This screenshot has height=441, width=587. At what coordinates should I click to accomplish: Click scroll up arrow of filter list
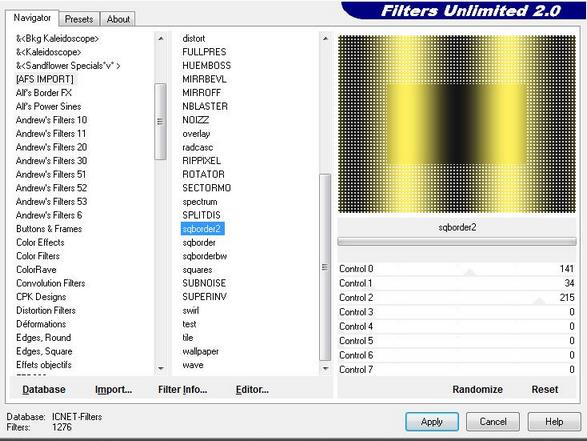pyautogui.click(x=325, y=38)
